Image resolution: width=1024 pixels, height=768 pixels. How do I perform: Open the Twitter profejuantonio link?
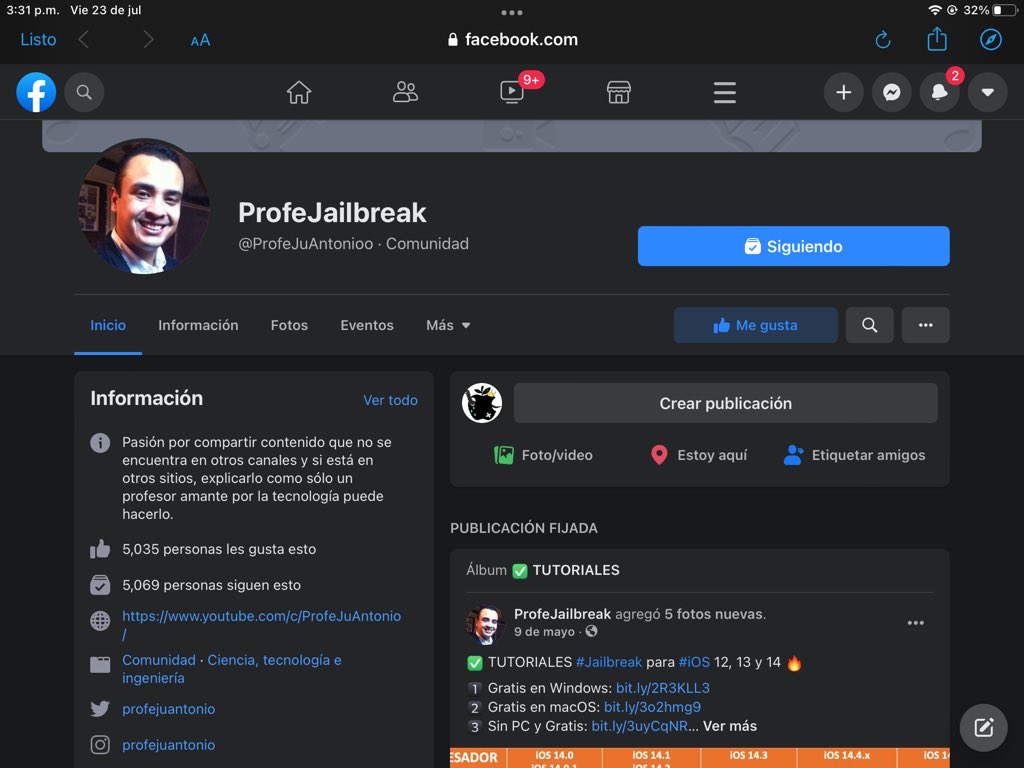[x=168, y=709]
